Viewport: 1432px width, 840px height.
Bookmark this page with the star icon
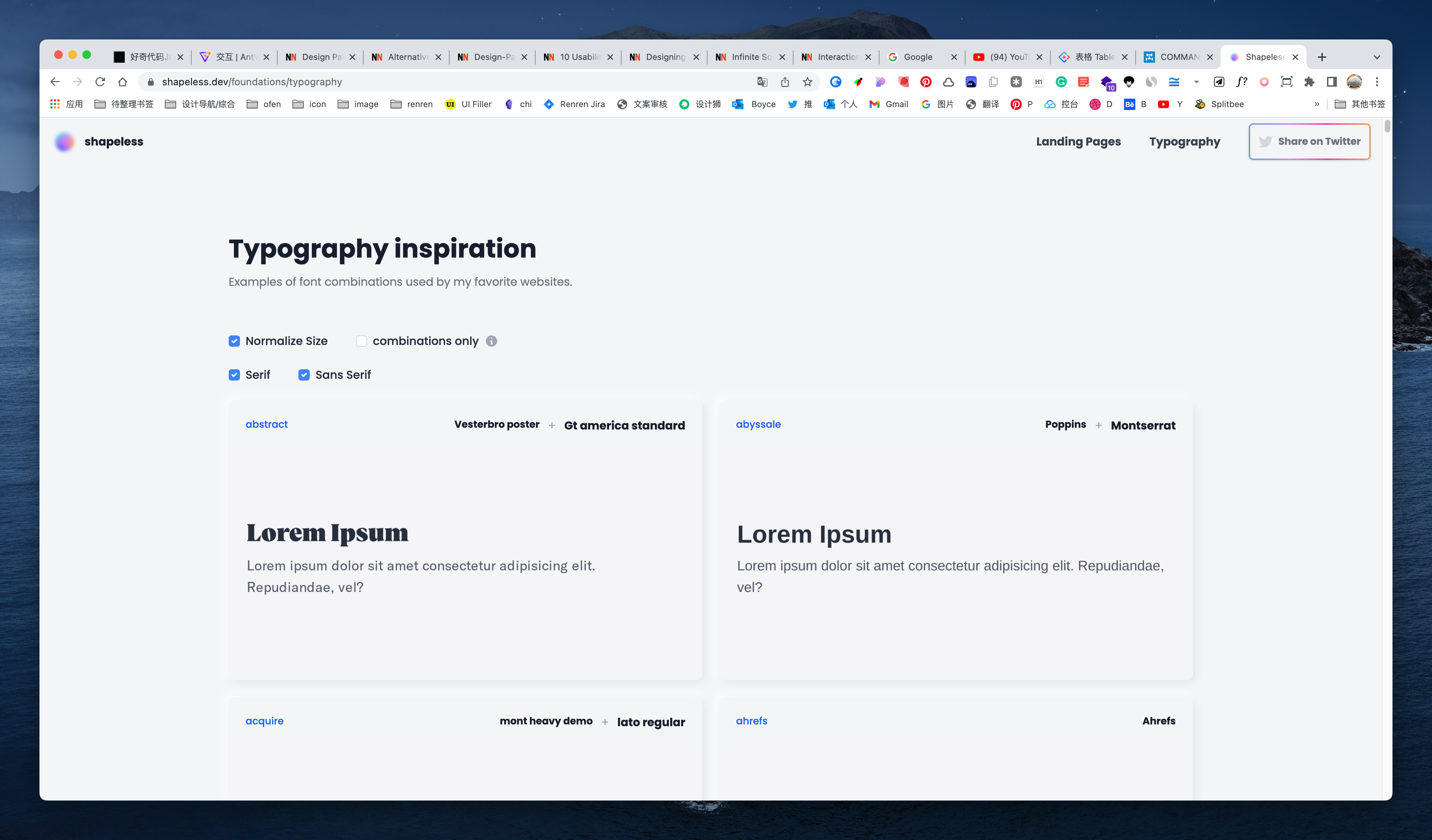pyautogui.click(x=807, y=82)
